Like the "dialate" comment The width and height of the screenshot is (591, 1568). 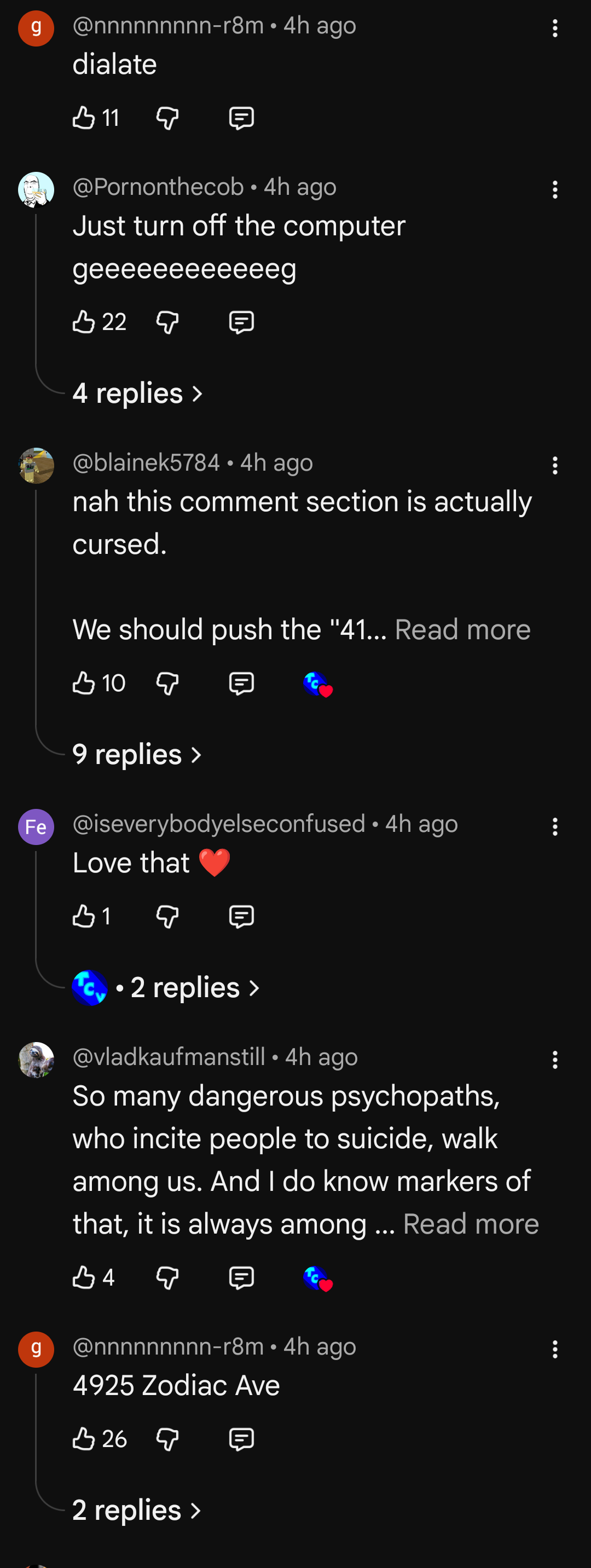(x=84, y=118)
